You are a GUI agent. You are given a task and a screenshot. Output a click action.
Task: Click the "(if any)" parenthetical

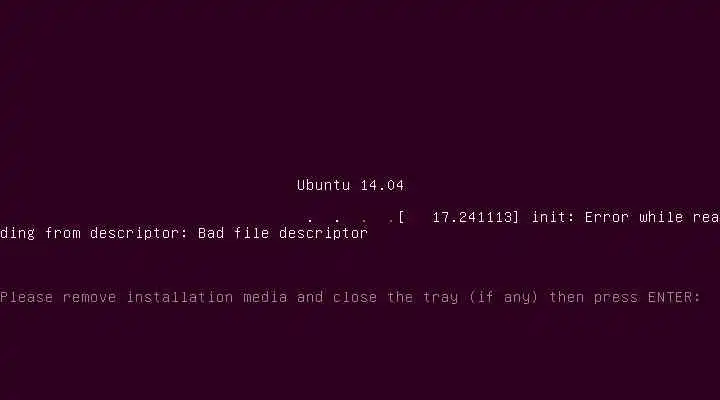[x=503, y=298]
